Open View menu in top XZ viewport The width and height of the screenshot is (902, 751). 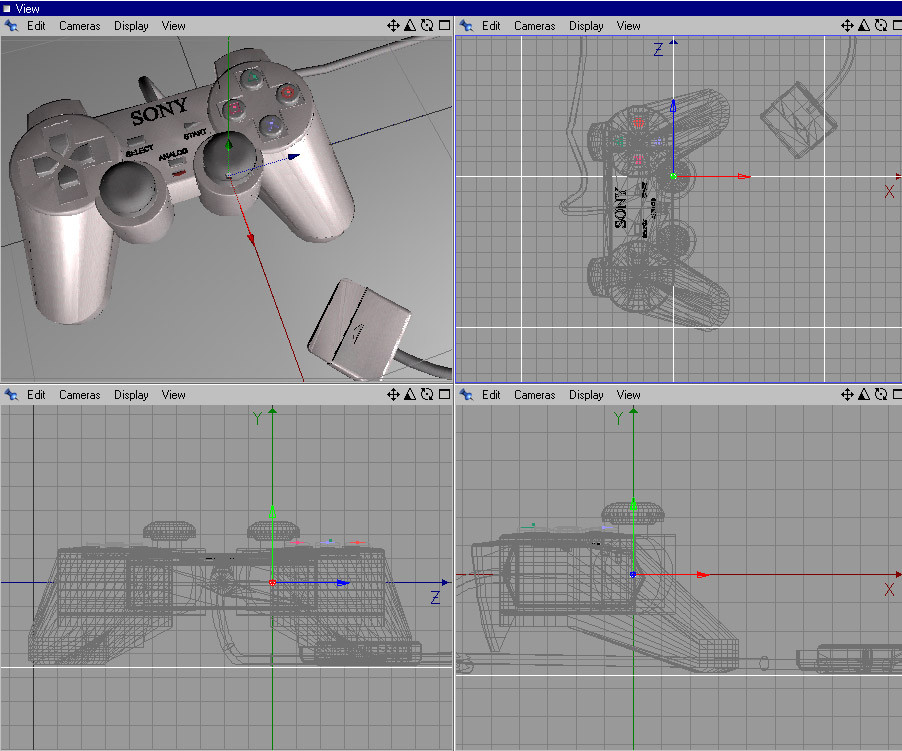coord(628,26)
